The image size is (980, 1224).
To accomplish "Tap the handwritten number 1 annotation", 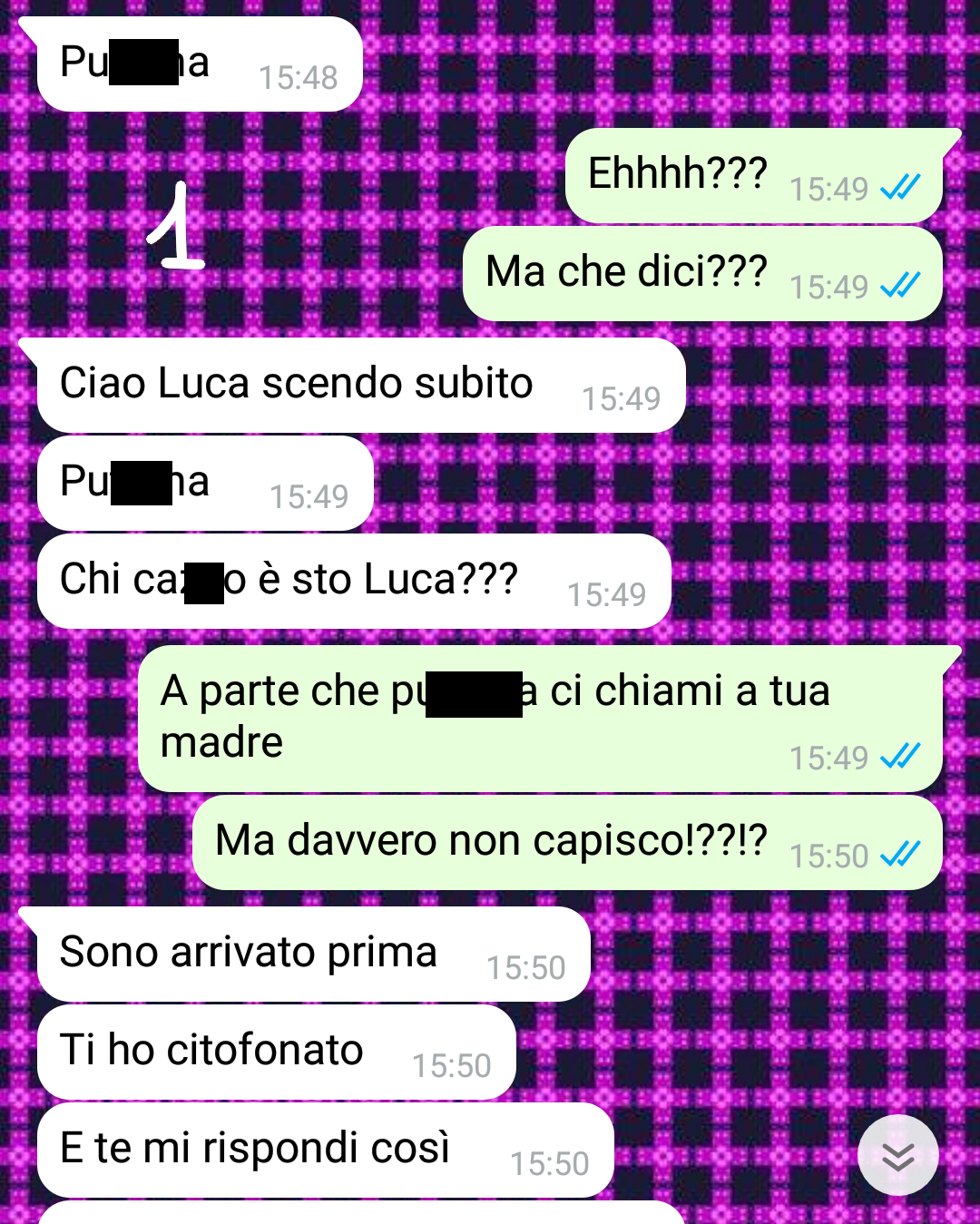I will point(176,226).
